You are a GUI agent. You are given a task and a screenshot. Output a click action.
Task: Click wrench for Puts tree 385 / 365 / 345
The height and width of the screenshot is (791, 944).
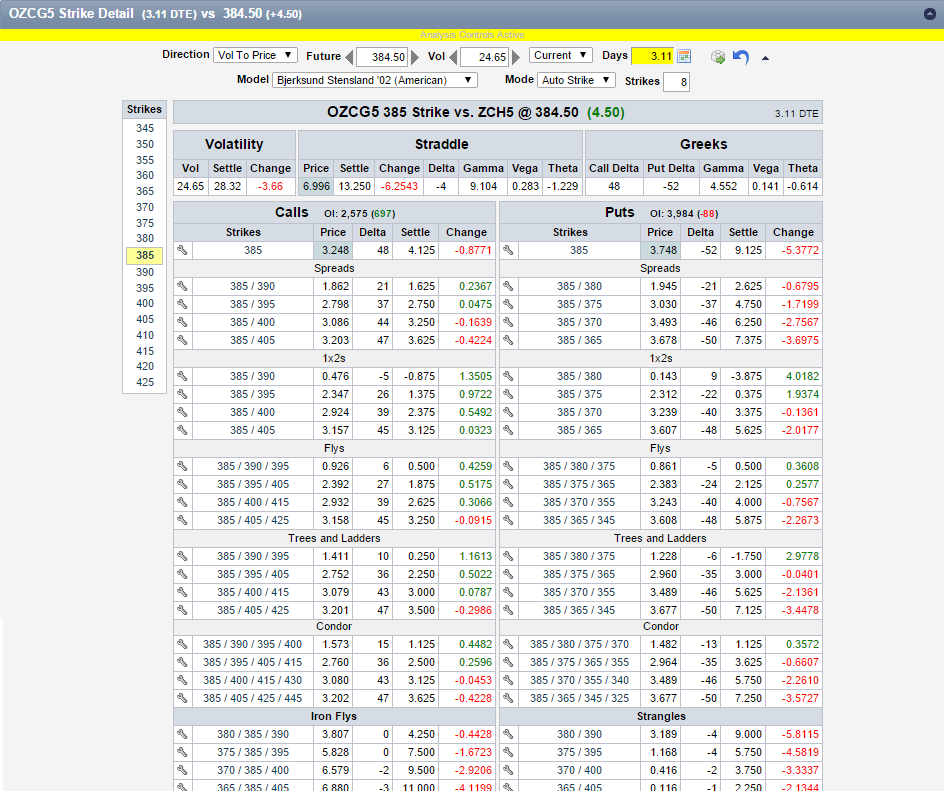coord(509,610)
